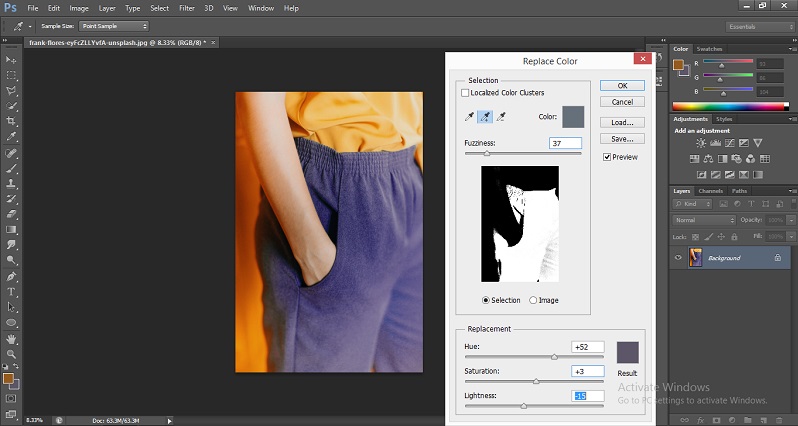
Task: Select the Ellipse shape tool
Action: (11, 323)
